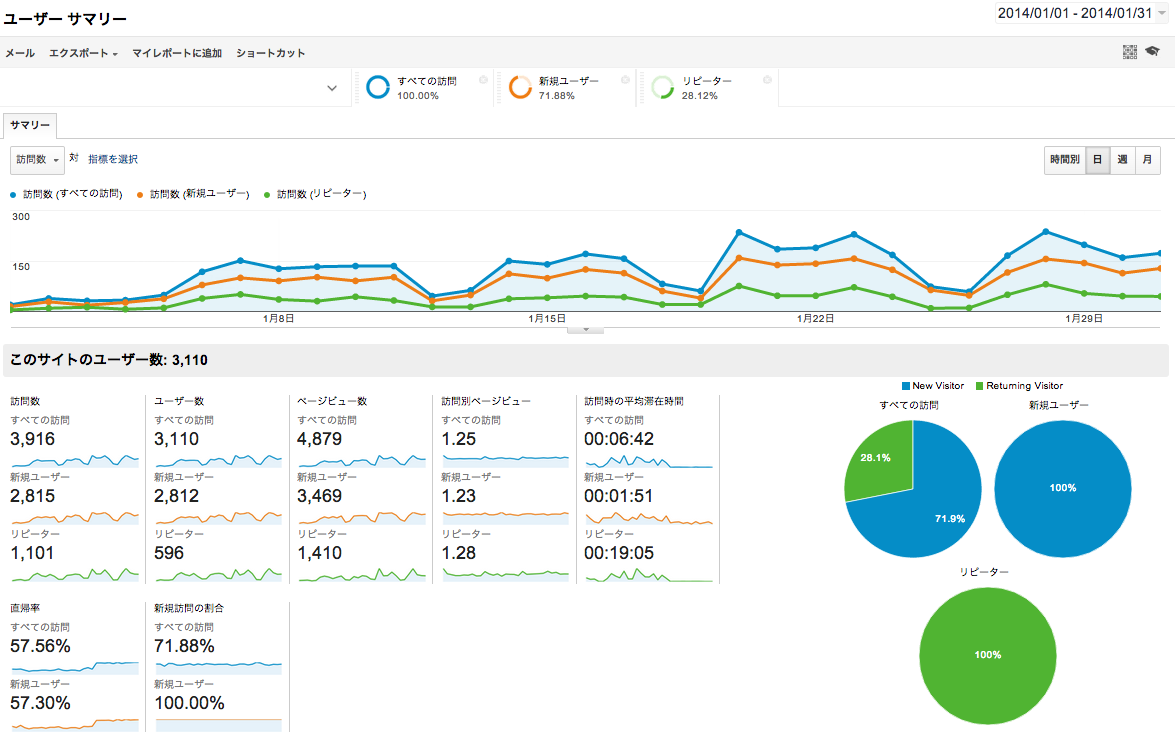Viewport: 1175px width, 732px height.
Task: Open the 訪問数 metric dropdown
Action: [37, 160]
